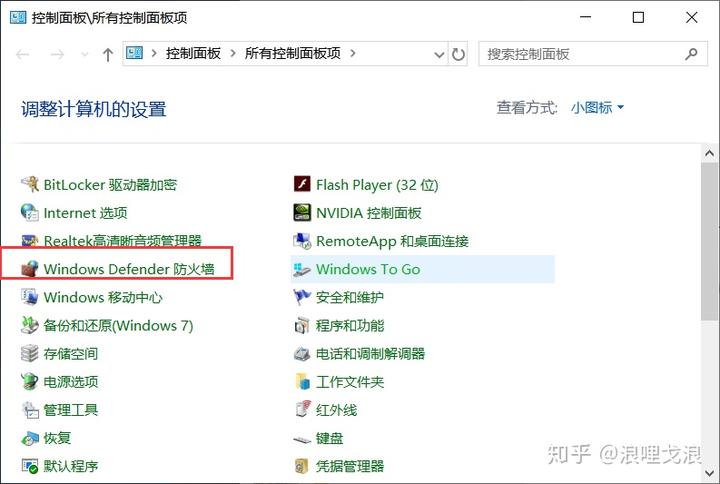Expand chevron before 控制面板 breadcrumb
720x484 pixels.
(154, 53)
